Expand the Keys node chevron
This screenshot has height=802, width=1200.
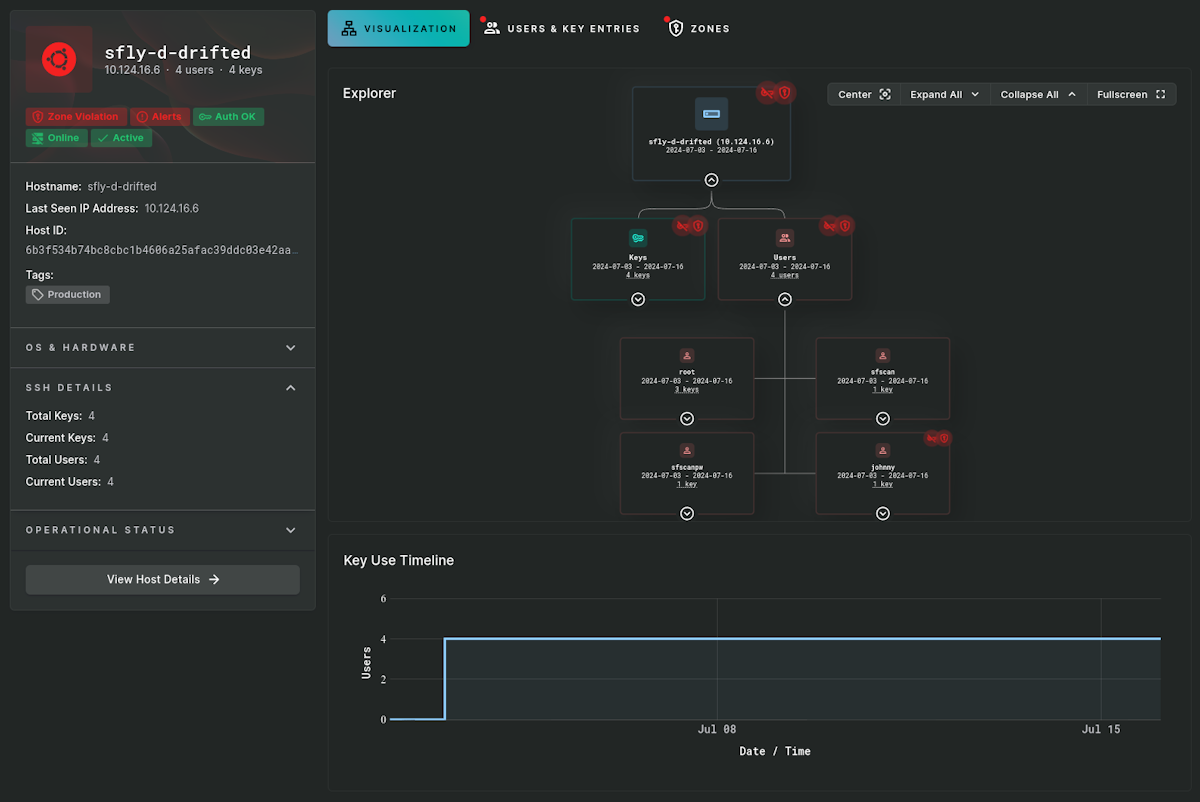click(638, 299)
